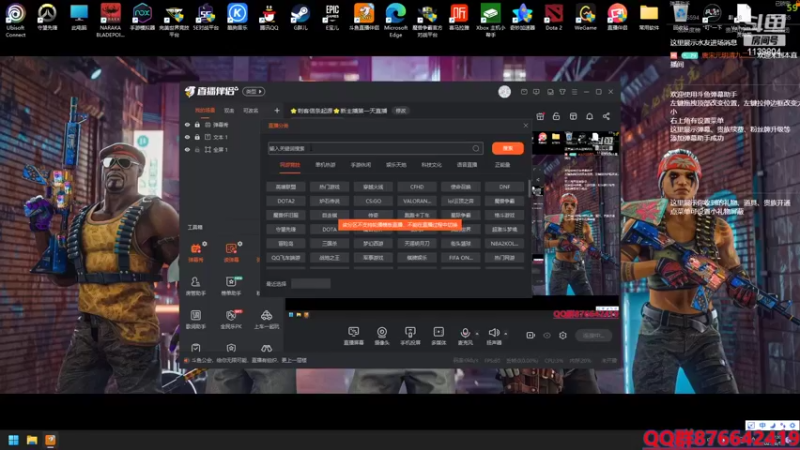Add phone screen mirroring source
800x450 pixels.
410,336
